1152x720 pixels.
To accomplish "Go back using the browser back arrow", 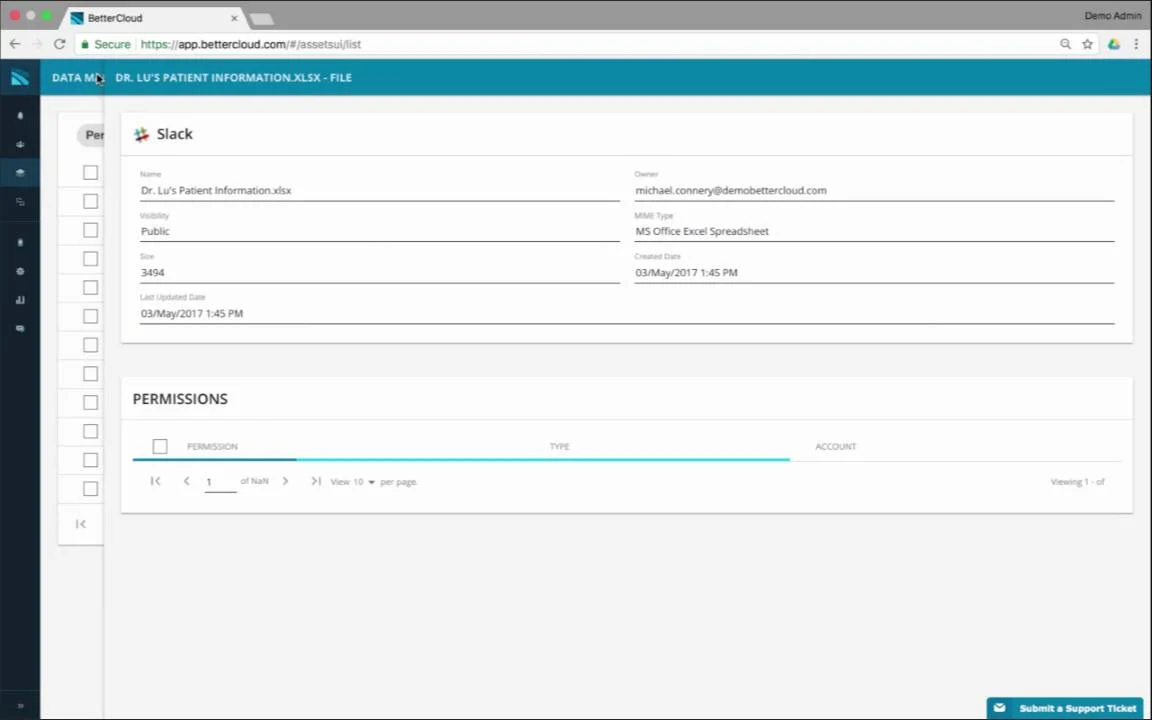I will click(x=15, y=44).
